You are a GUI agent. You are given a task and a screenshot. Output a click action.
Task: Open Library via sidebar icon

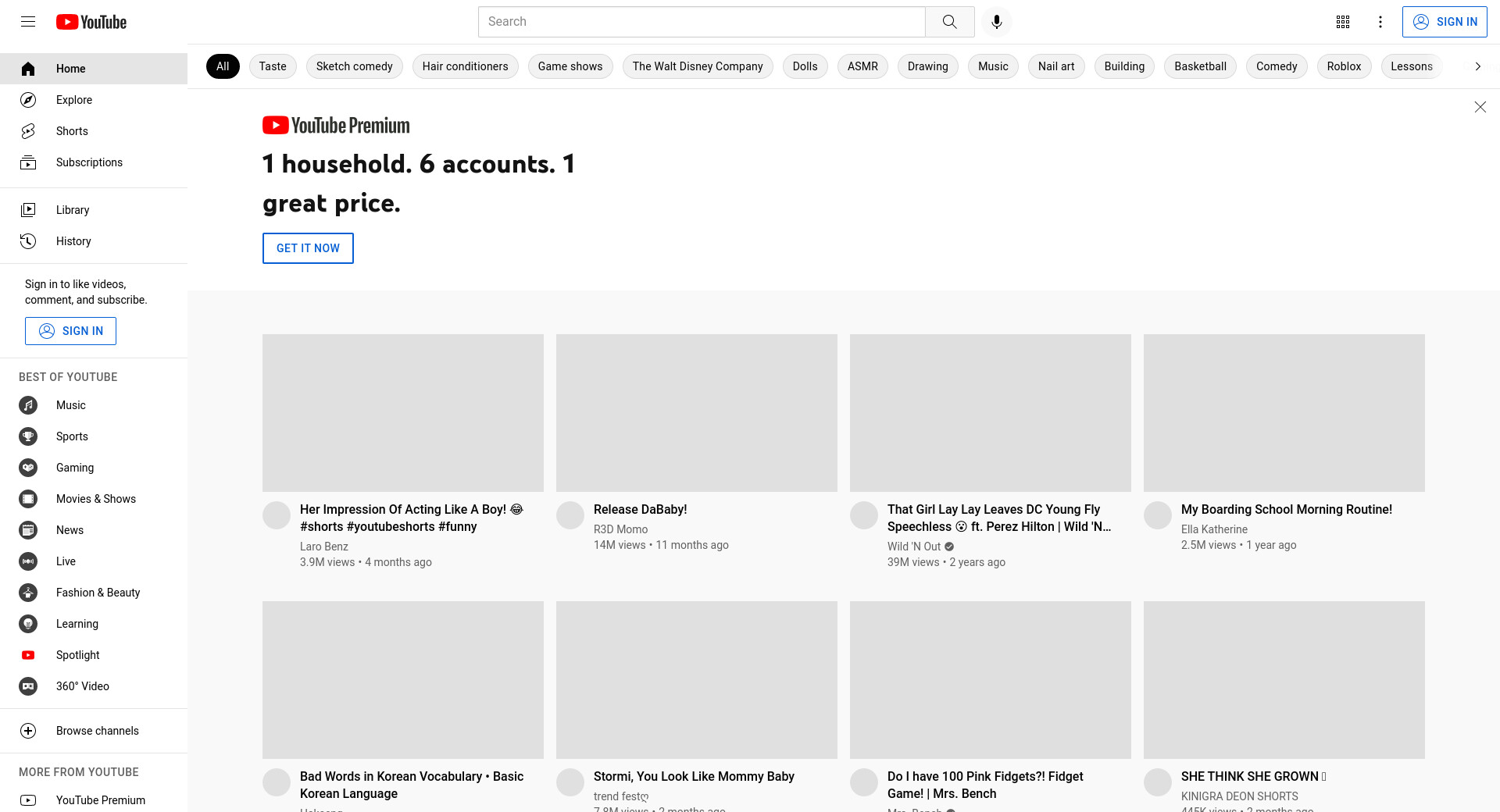point(28,210)
